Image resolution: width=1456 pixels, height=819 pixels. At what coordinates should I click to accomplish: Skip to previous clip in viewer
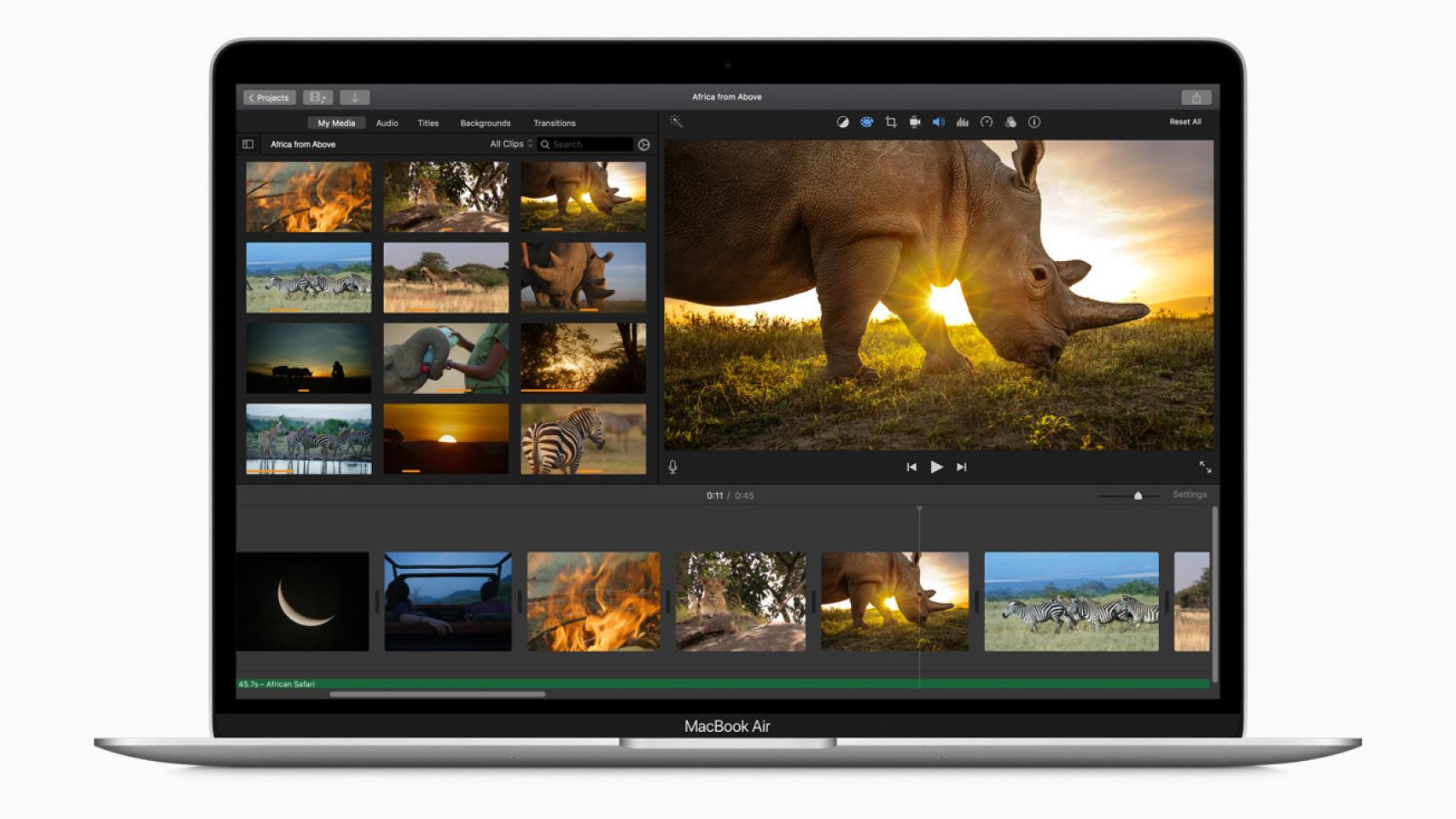click(911, 467)
